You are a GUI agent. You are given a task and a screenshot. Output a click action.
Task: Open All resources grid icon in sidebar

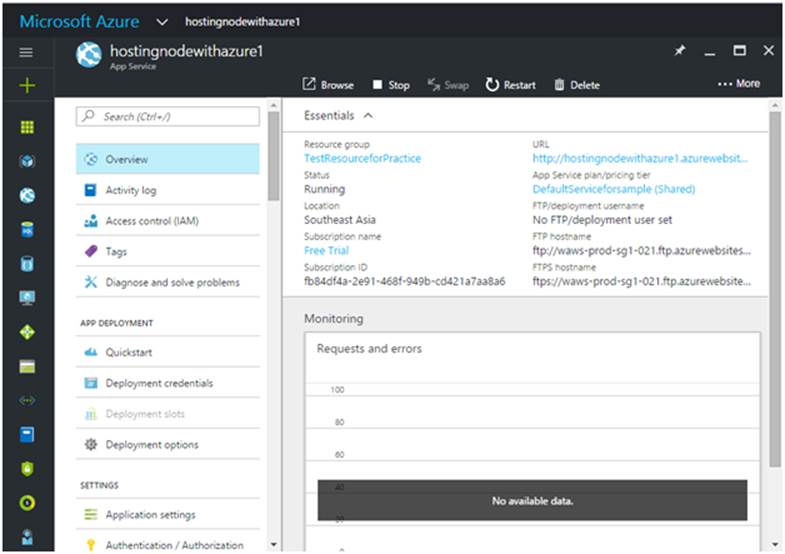click(27, 128)
